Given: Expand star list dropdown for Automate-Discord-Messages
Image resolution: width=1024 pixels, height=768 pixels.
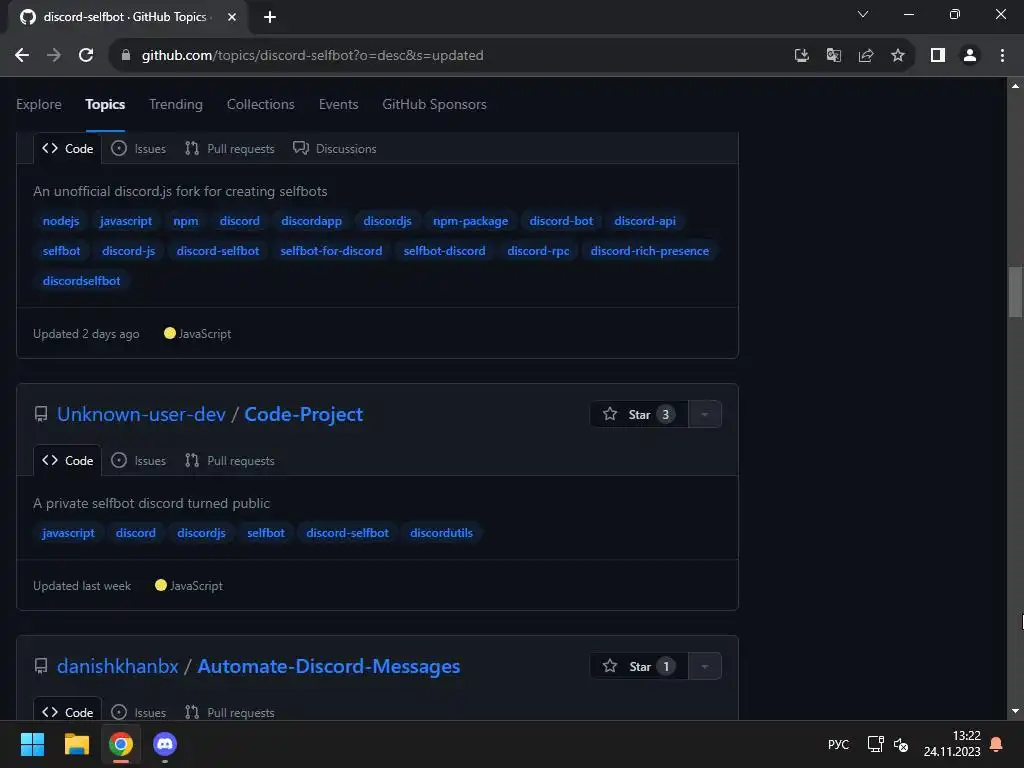Looking at the screenshot, I should [x=705, y=667].
